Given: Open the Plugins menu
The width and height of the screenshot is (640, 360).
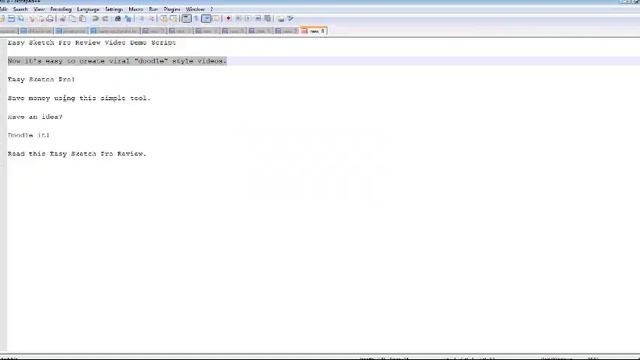Looking at the screenshot, I should (x=172, y=9).
